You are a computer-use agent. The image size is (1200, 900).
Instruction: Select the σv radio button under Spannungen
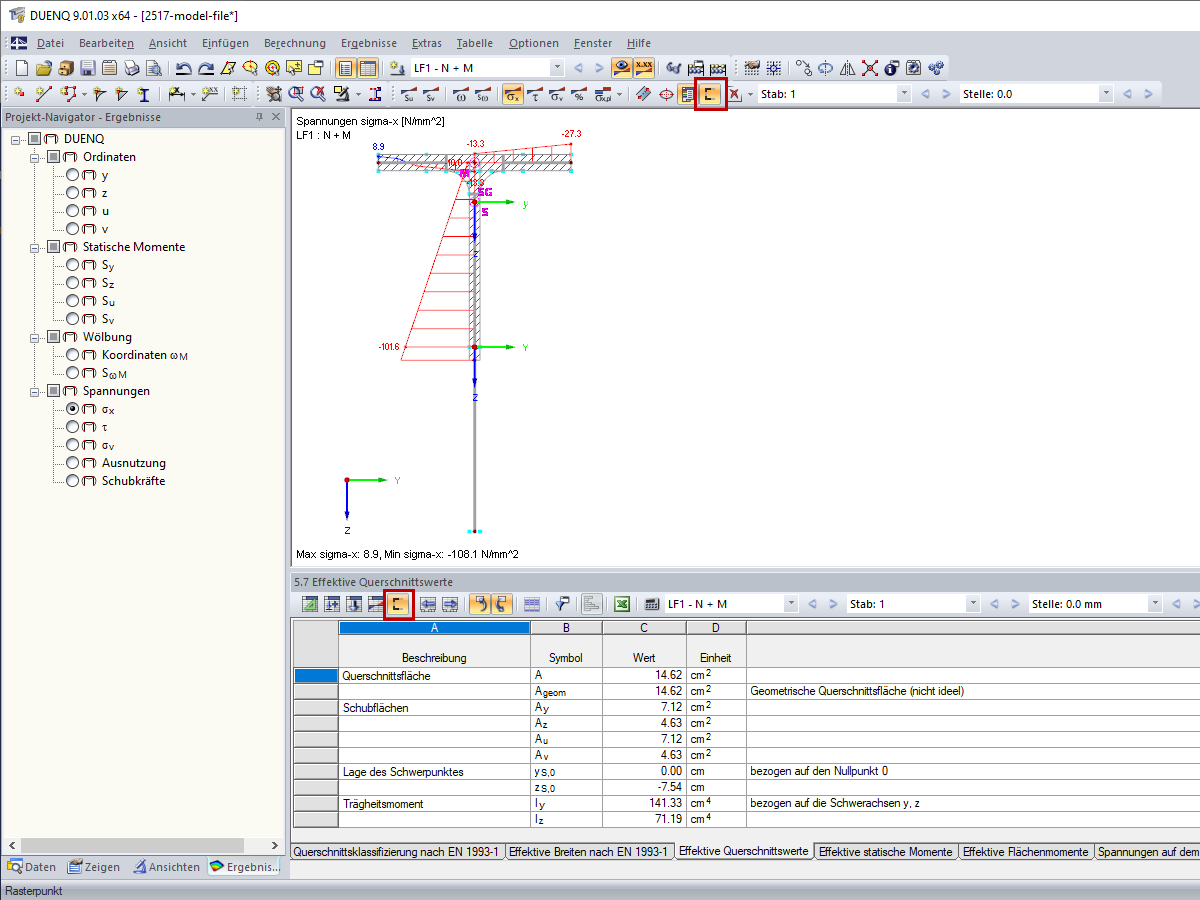coord(73,445)
